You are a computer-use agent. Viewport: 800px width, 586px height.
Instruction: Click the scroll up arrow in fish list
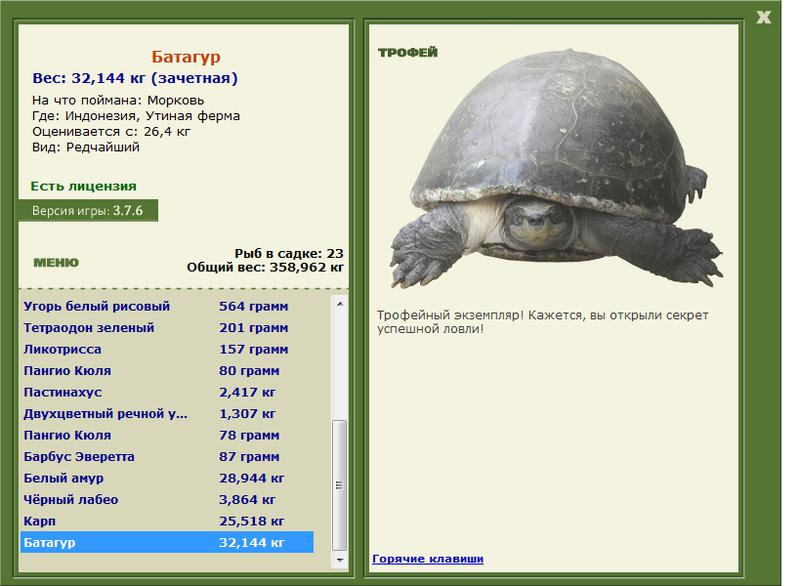[x=340, y=304]
